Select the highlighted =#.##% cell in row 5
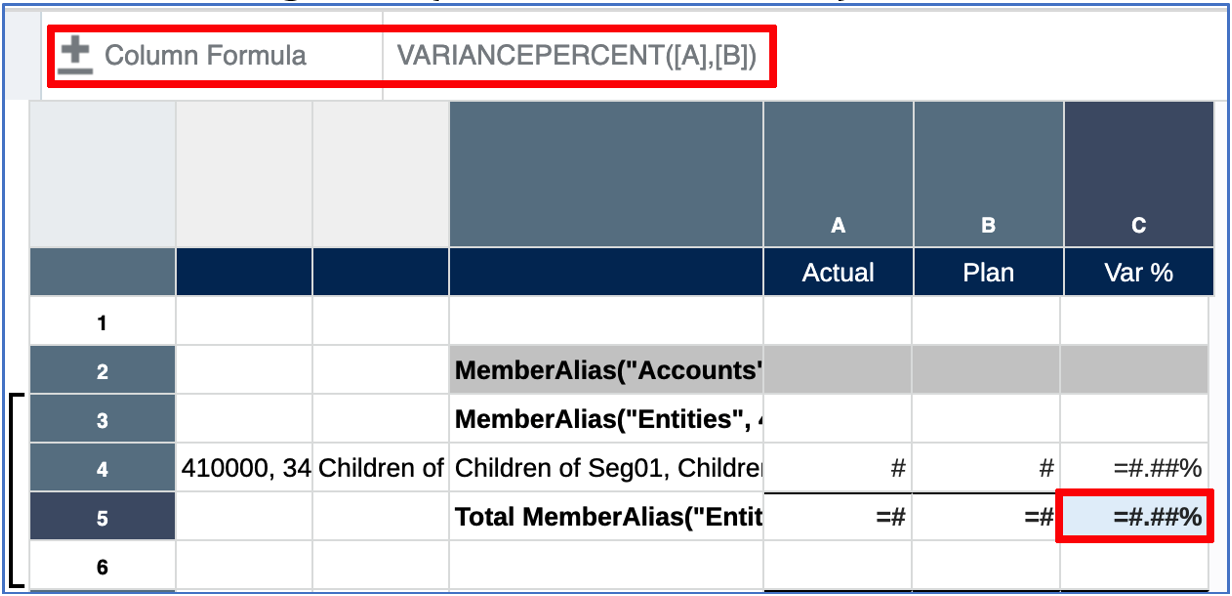 pos(1133,517)
